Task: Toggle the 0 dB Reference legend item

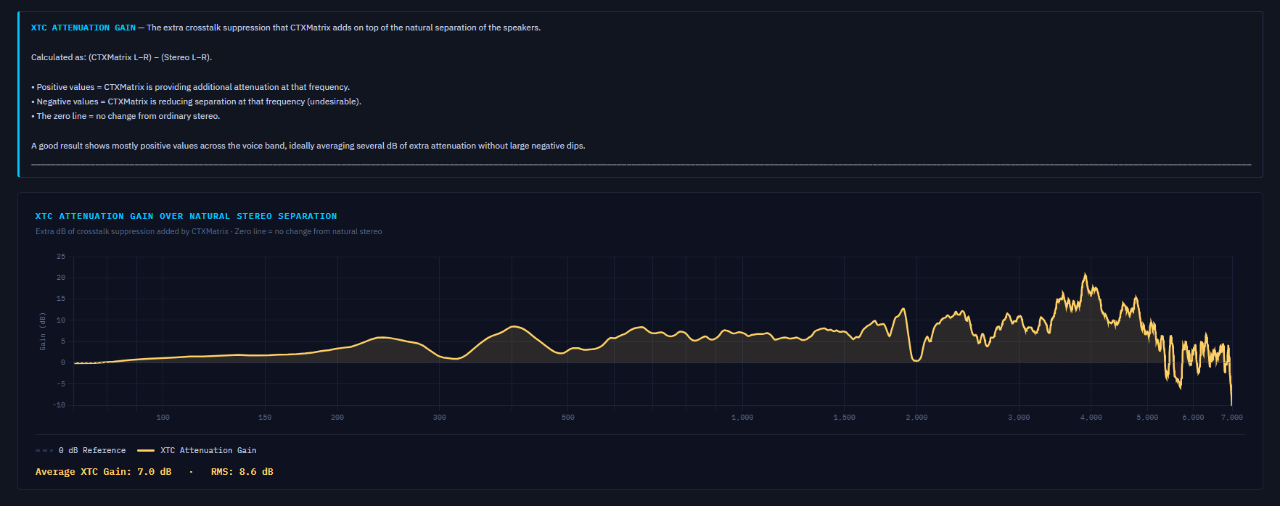Action: (81, 450)
